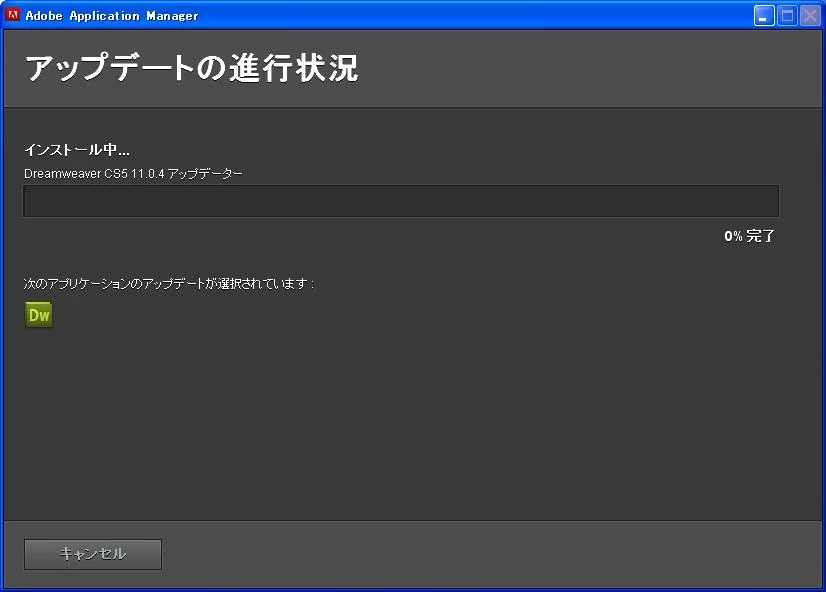Click the 'Adobe Application Manager' window title
This screenshot has width=826, height=592.
click(x=112, y=16)
